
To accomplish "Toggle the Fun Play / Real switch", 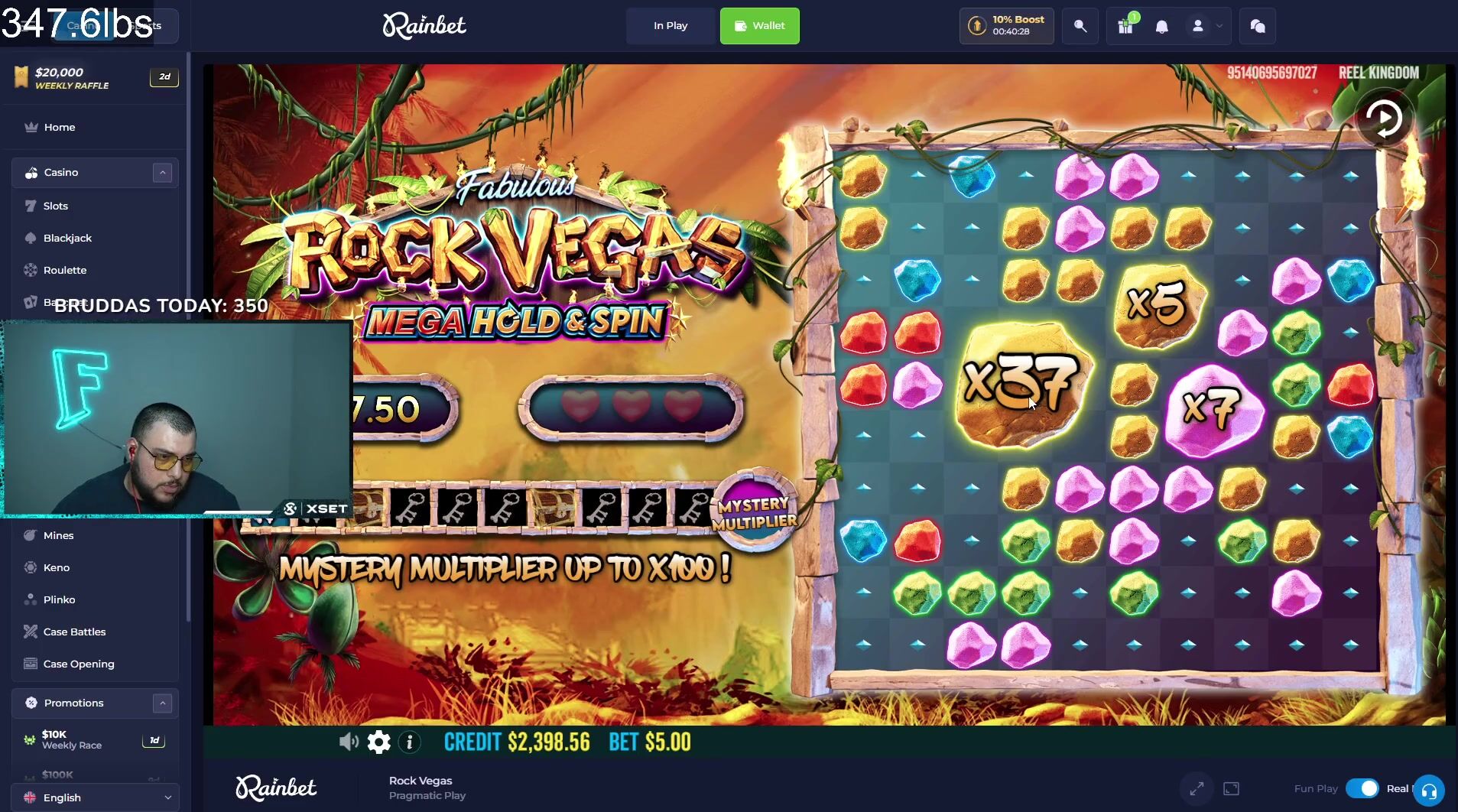I will (x=1362, y=788).
